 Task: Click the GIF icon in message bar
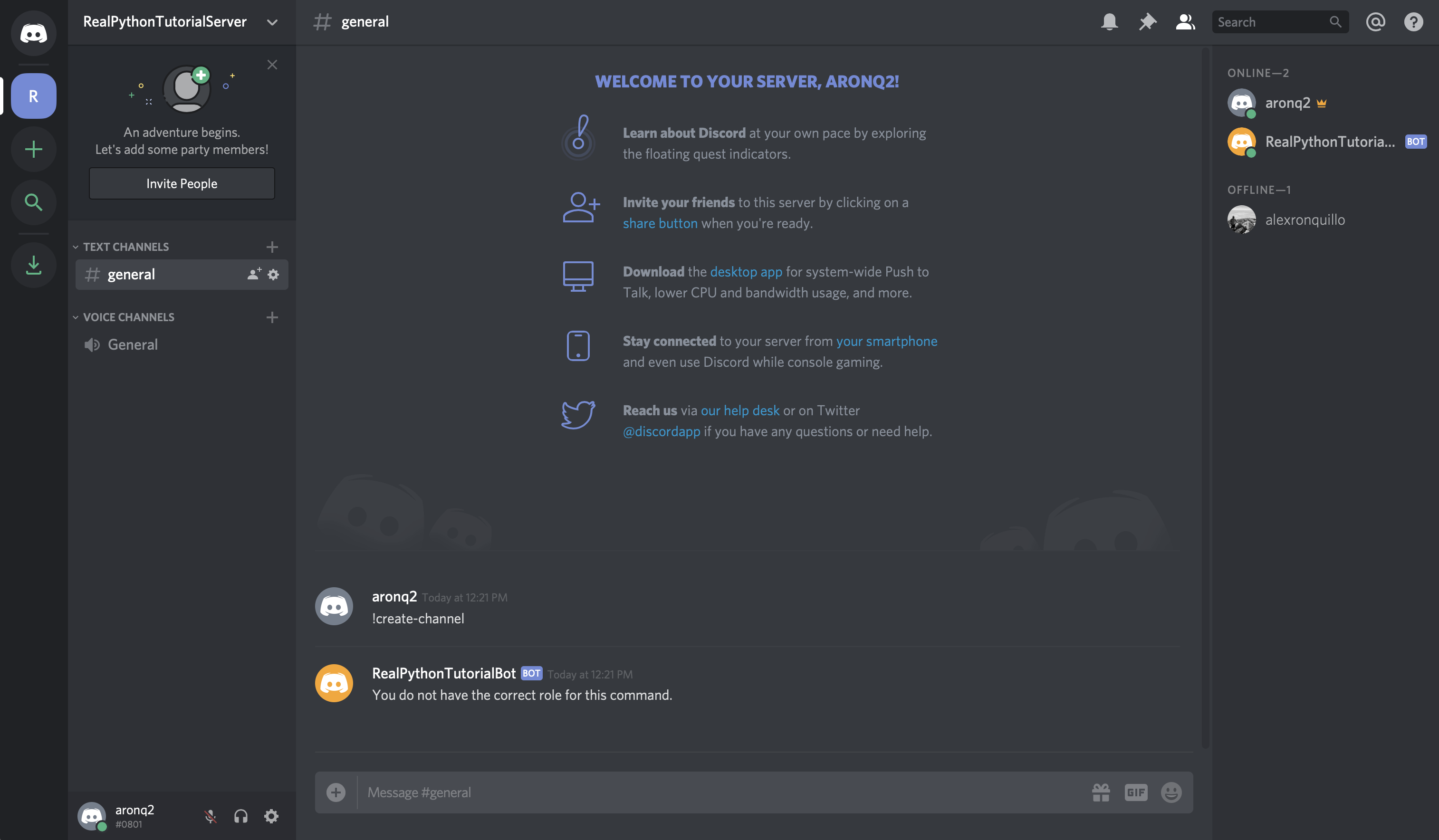(x=1136, y=792)
